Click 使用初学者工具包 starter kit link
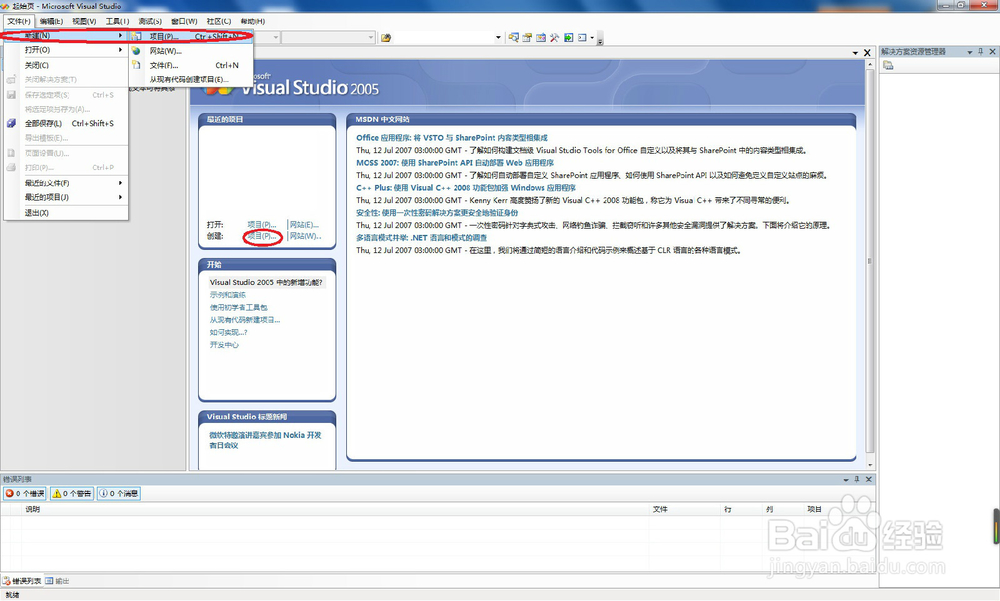Screen dimensions: 1000x601 [x=239, y=308]
